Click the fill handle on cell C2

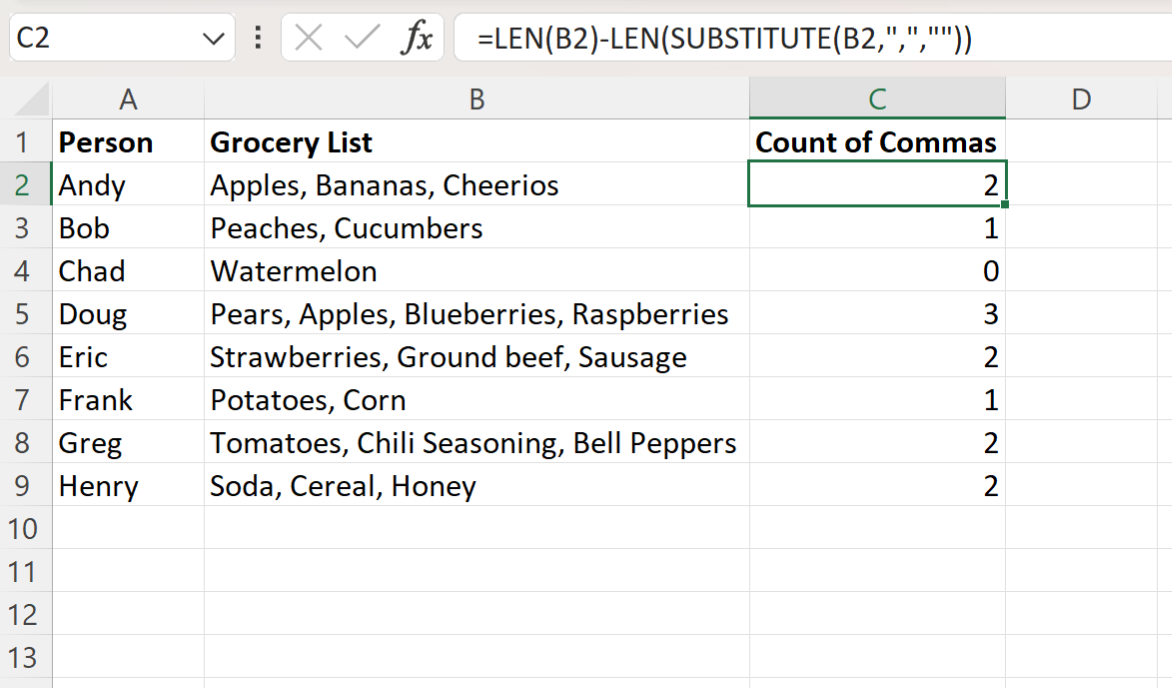click(x=1003, y=202)
